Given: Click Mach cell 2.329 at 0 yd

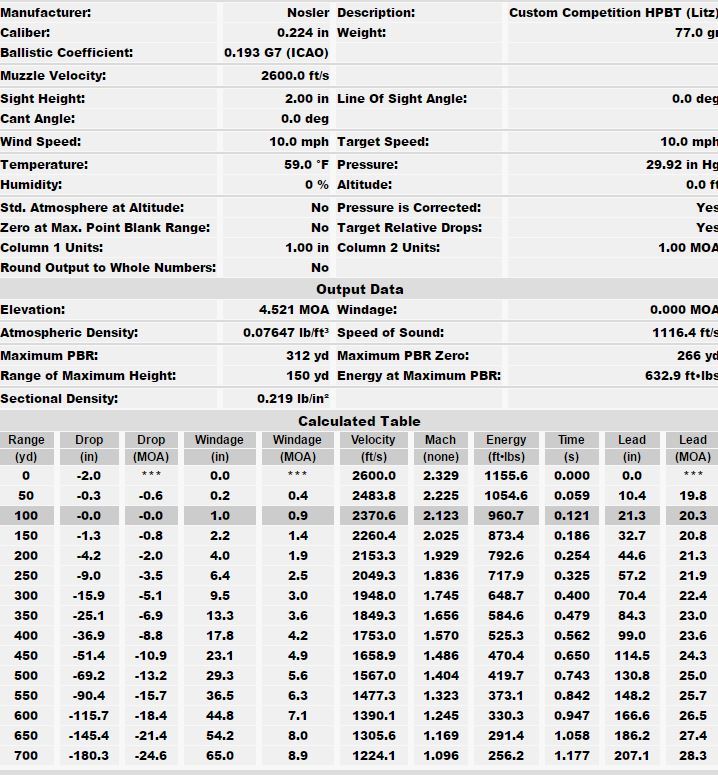Looking at the screenshot, I should [441, 475].
